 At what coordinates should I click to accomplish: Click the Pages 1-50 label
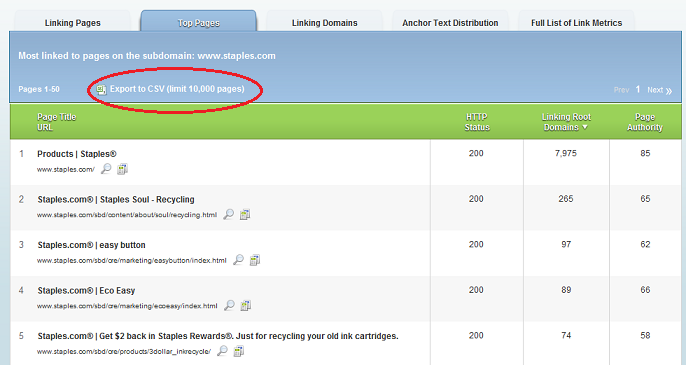(x=39, y=89)
